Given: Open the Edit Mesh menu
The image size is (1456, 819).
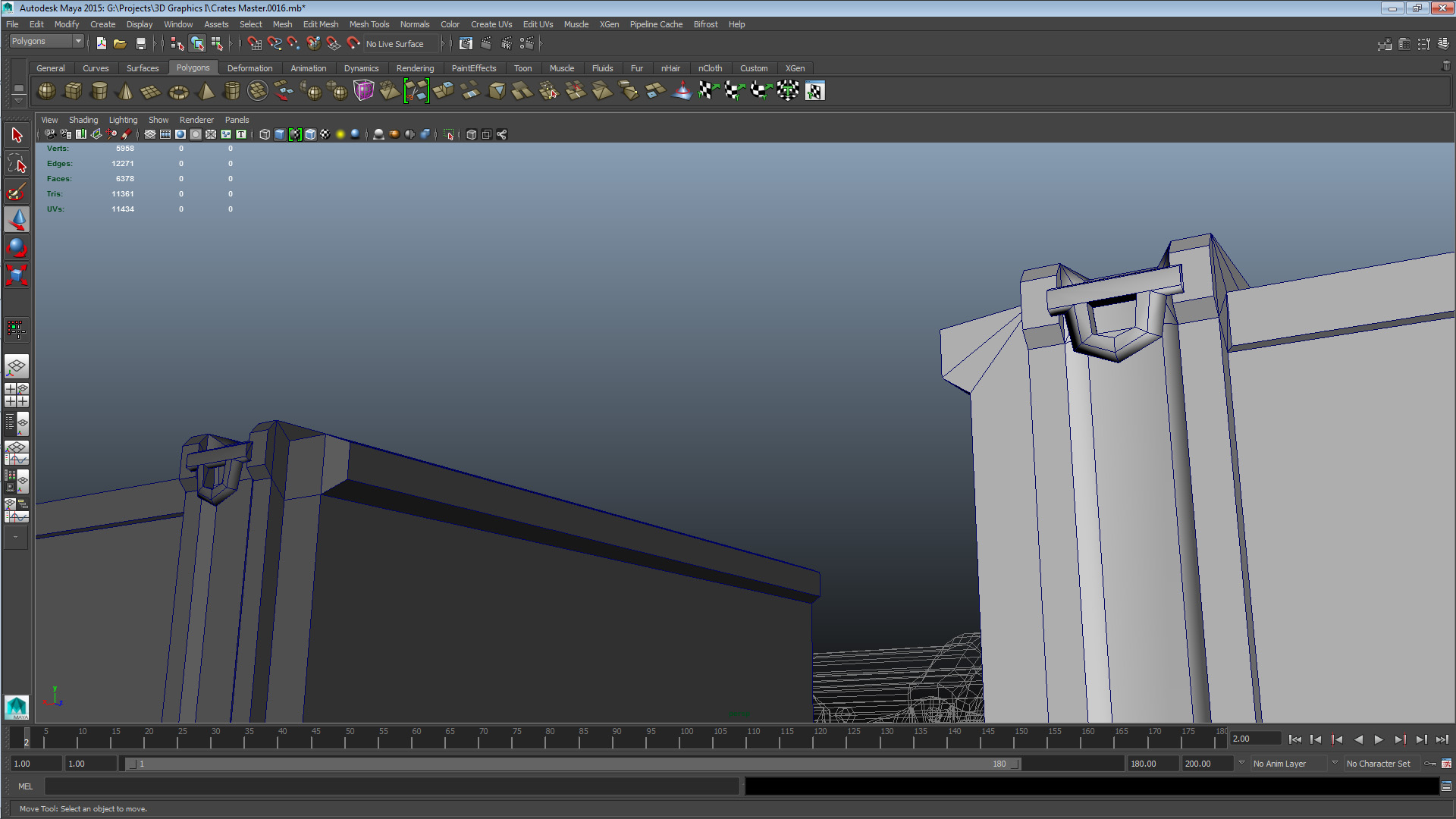Looking at the screenshot, I should (x=320, y=24).
